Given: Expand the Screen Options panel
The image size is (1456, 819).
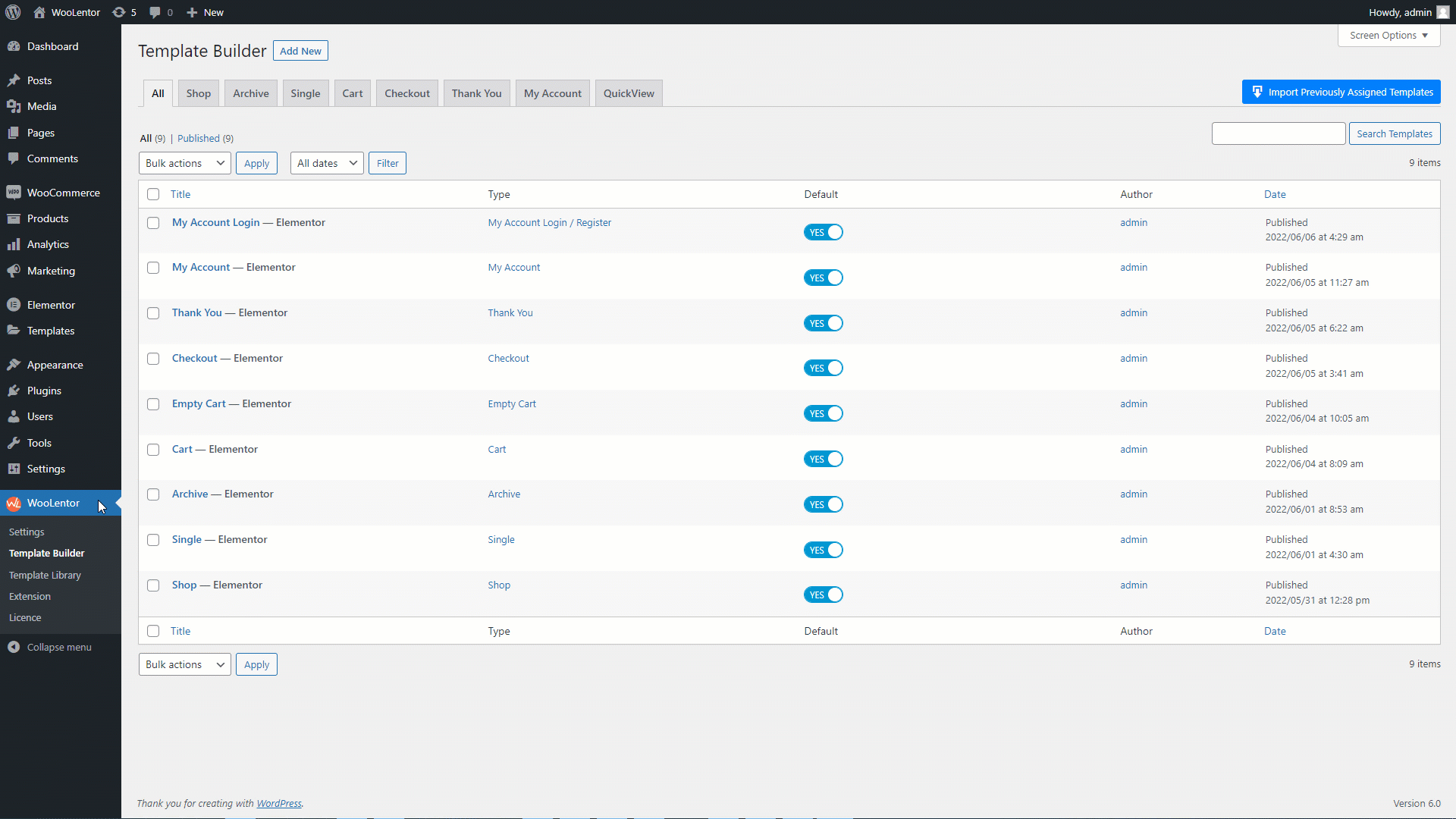Looking at the screenshot, I should [x=1389, y=35].
